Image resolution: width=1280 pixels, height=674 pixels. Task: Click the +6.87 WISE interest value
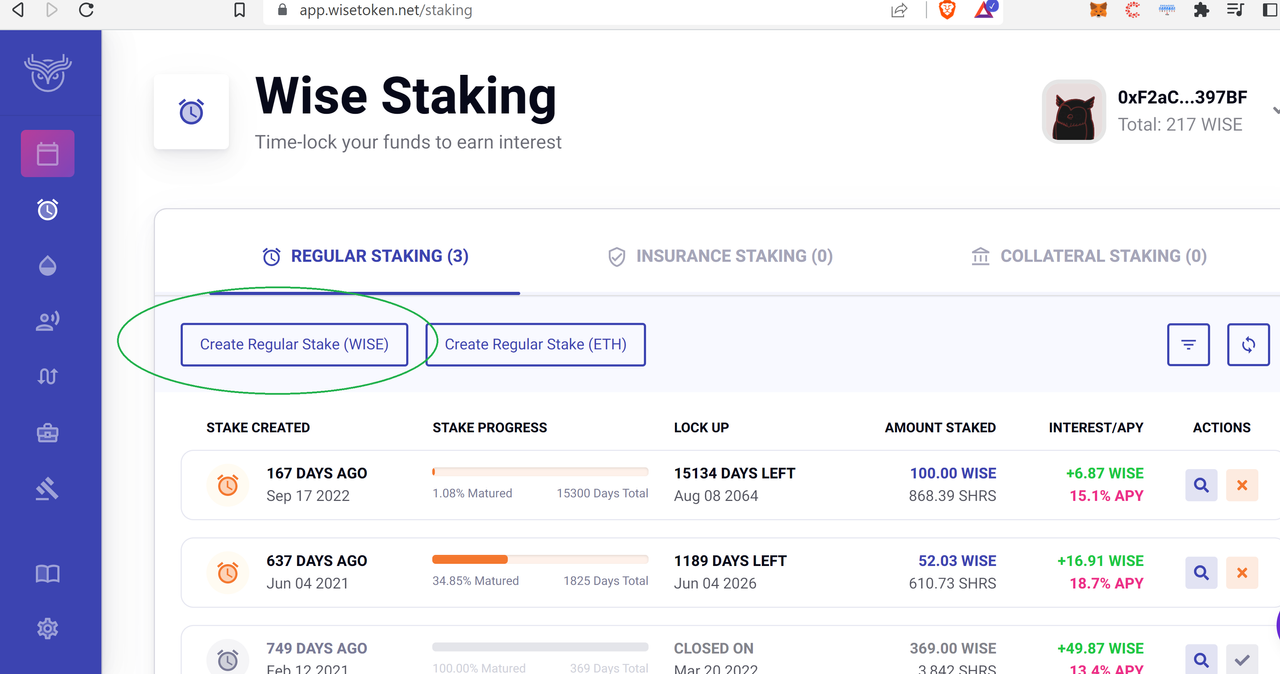click(x=1105, y=473)
